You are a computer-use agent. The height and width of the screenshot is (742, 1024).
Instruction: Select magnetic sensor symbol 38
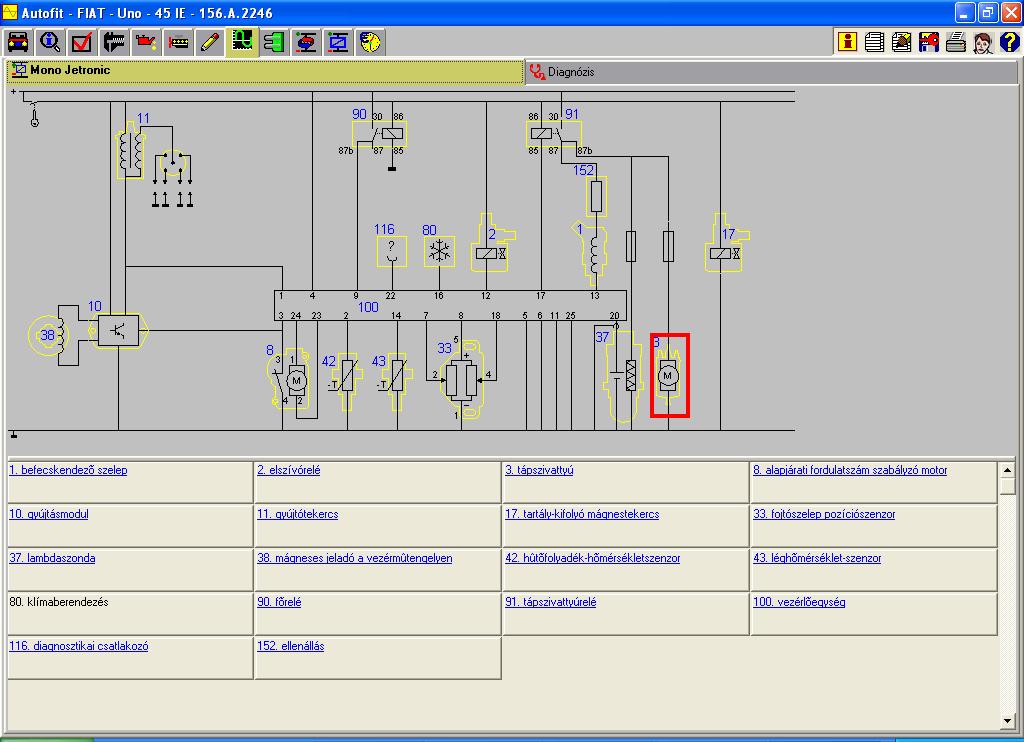point(48,336)
